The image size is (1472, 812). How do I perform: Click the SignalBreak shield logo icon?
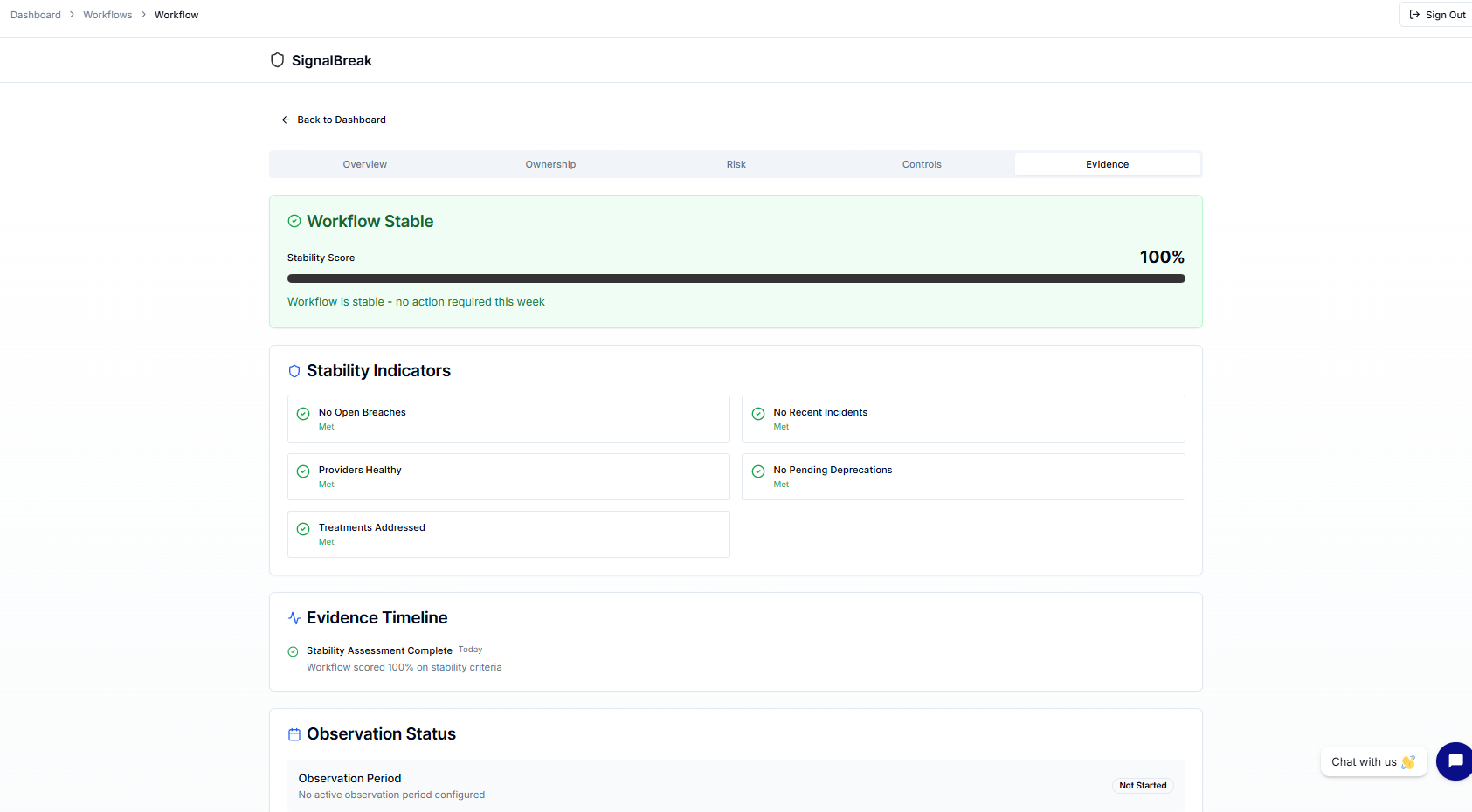[278, 59]
